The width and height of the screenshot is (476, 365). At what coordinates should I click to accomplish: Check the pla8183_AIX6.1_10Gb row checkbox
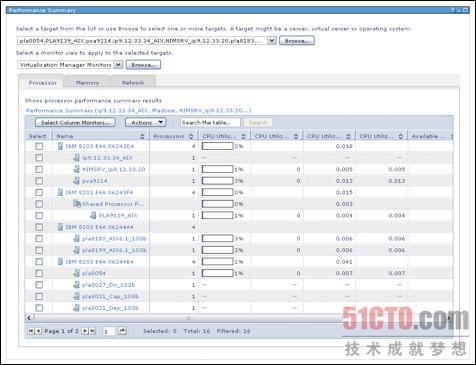coord(39,239)
